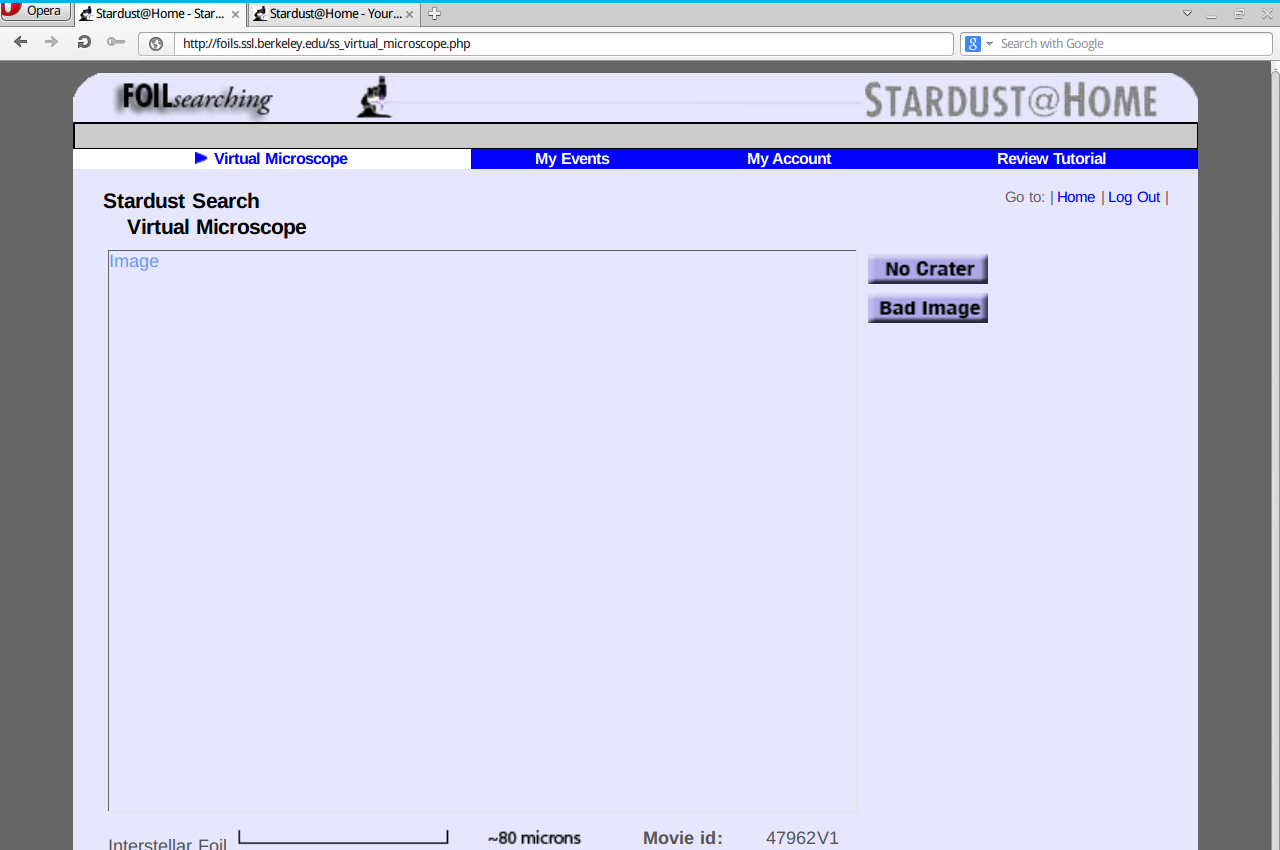Click the FOILsearching logo
The image size is (1280, 850).
[196, 98]
